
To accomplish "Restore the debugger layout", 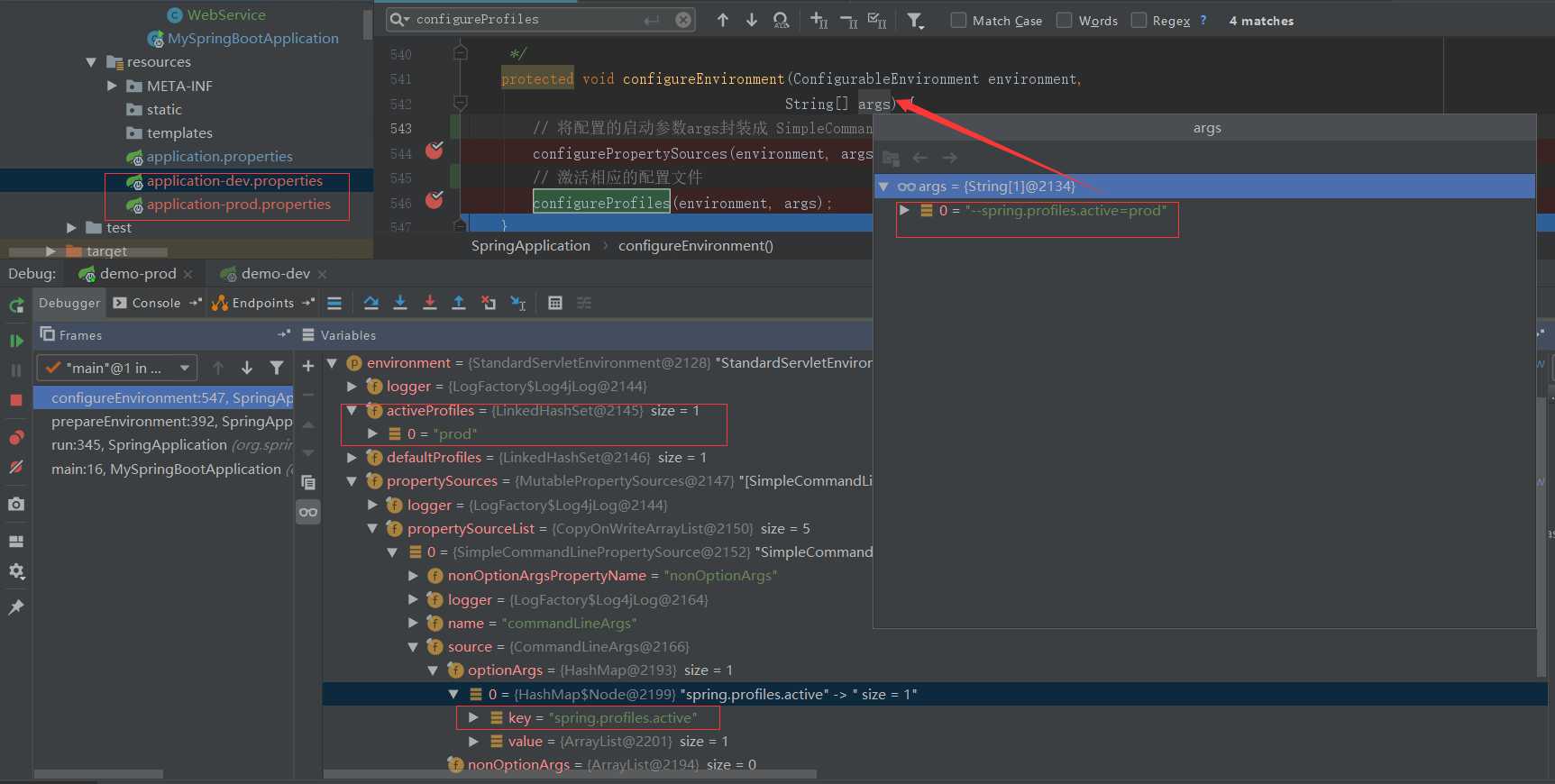I will 16,542.
